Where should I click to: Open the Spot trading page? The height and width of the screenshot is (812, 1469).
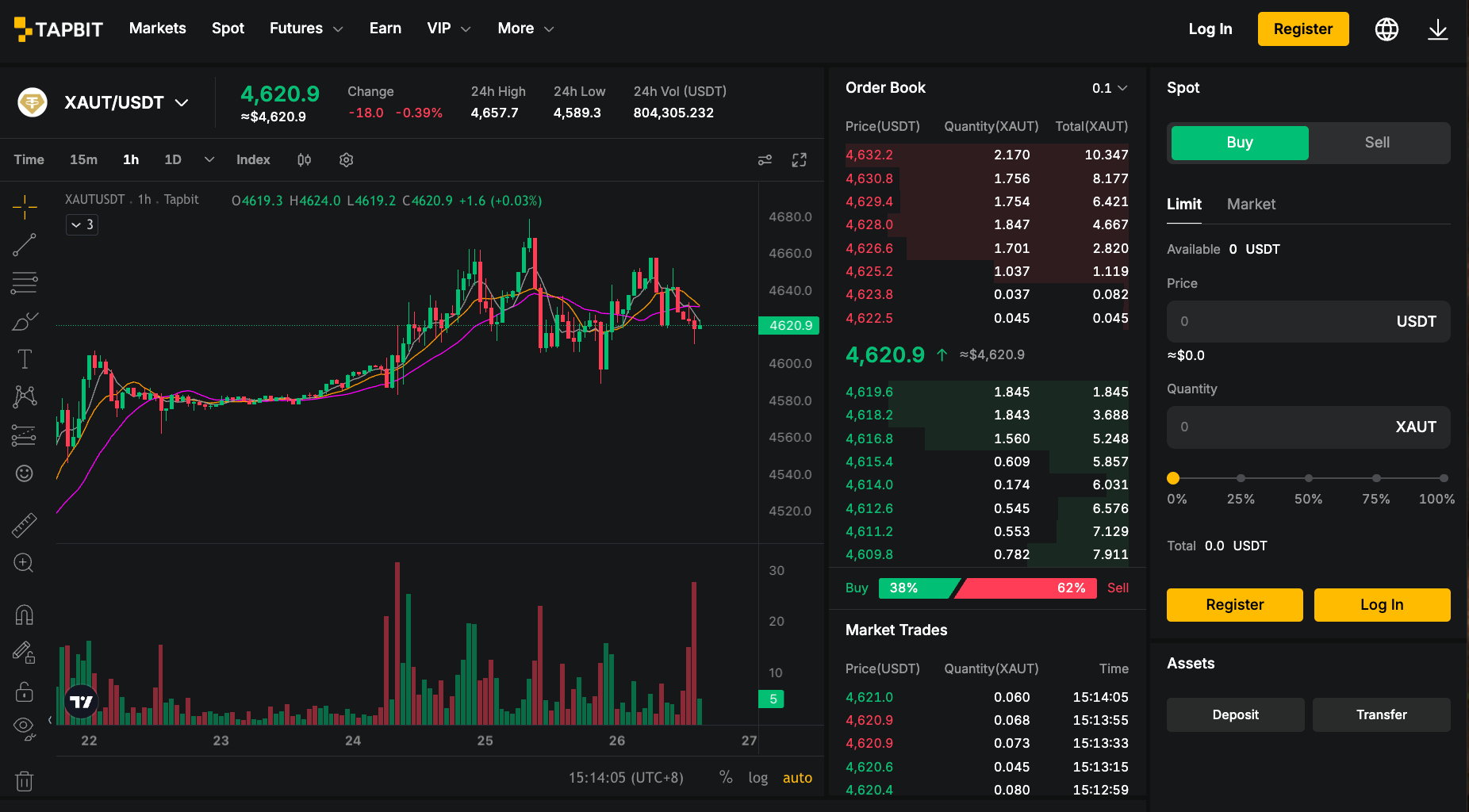228,29
